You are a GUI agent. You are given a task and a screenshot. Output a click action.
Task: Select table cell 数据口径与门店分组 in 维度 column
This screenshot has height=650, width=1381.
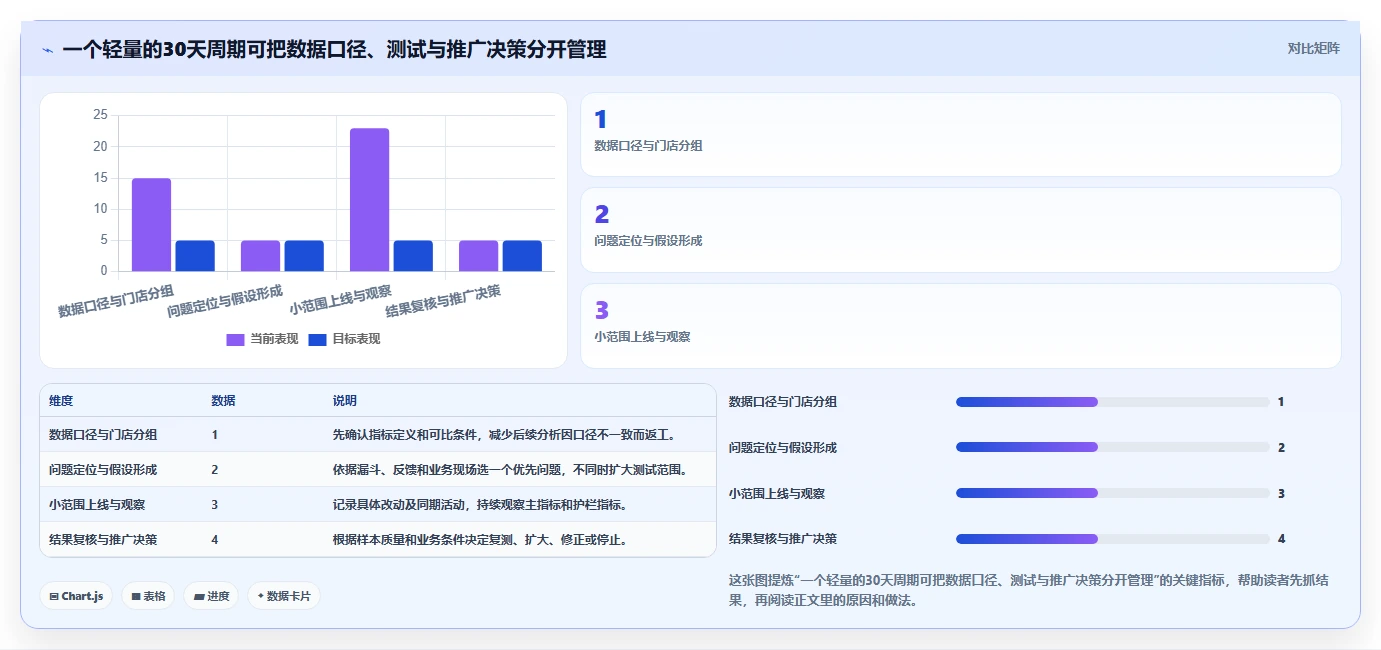pyautogui.click(x=103, y=435)
